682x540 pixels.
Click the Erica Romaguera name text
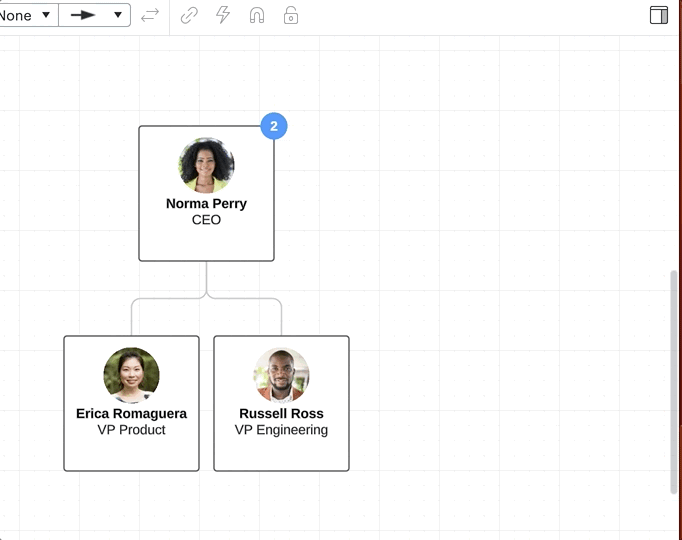[x=131, y=413]
